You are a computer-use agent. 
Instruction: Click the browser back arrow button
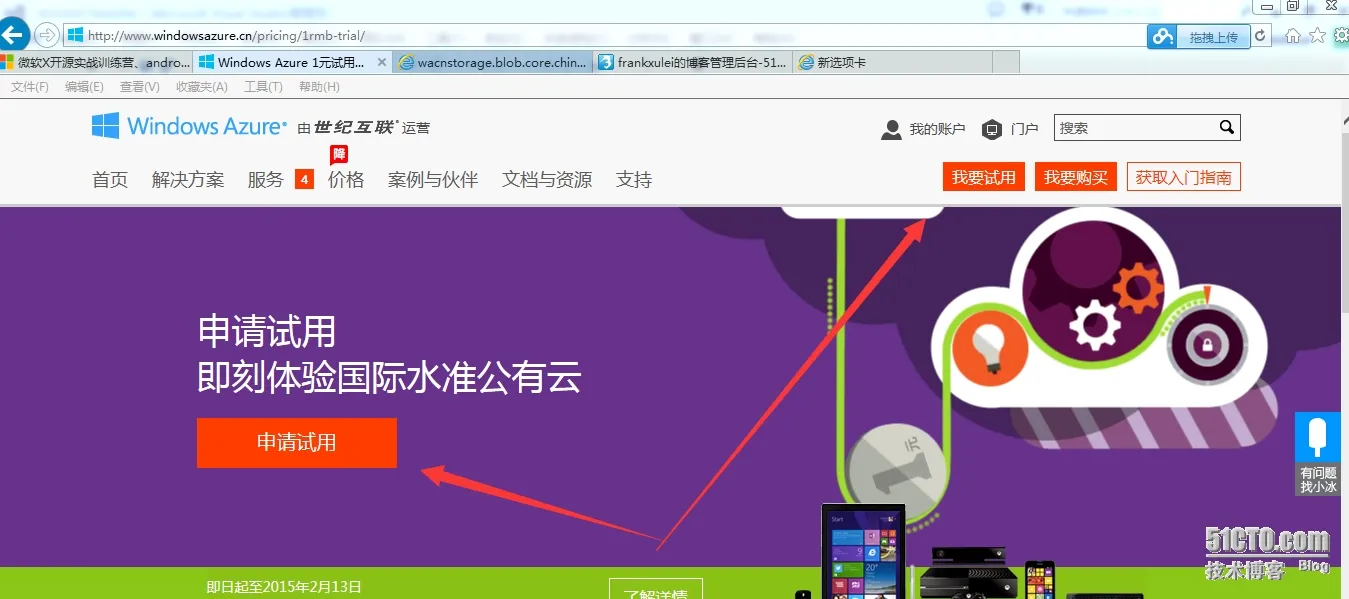click(x=13, y=35)
